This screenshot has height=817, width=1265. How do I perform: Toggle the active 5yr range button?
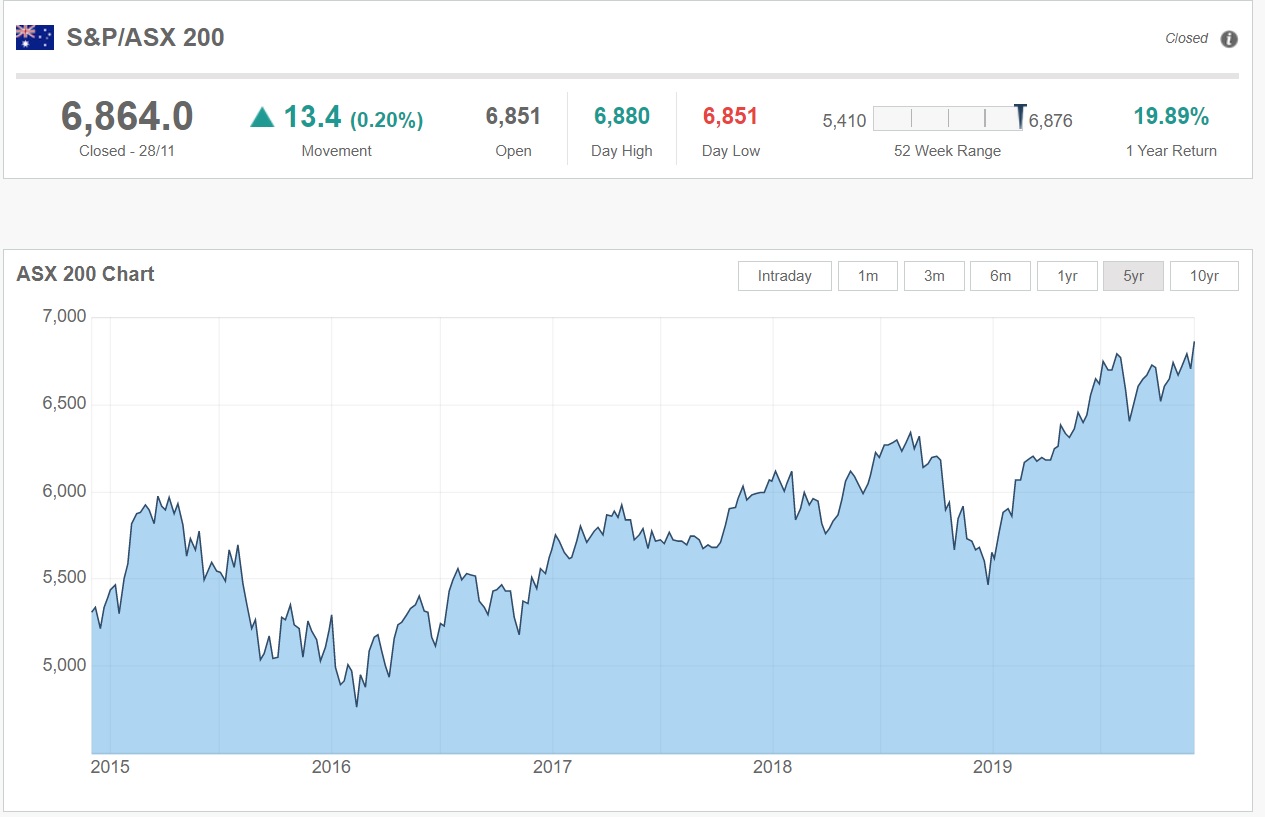[x=1133, y=276]
